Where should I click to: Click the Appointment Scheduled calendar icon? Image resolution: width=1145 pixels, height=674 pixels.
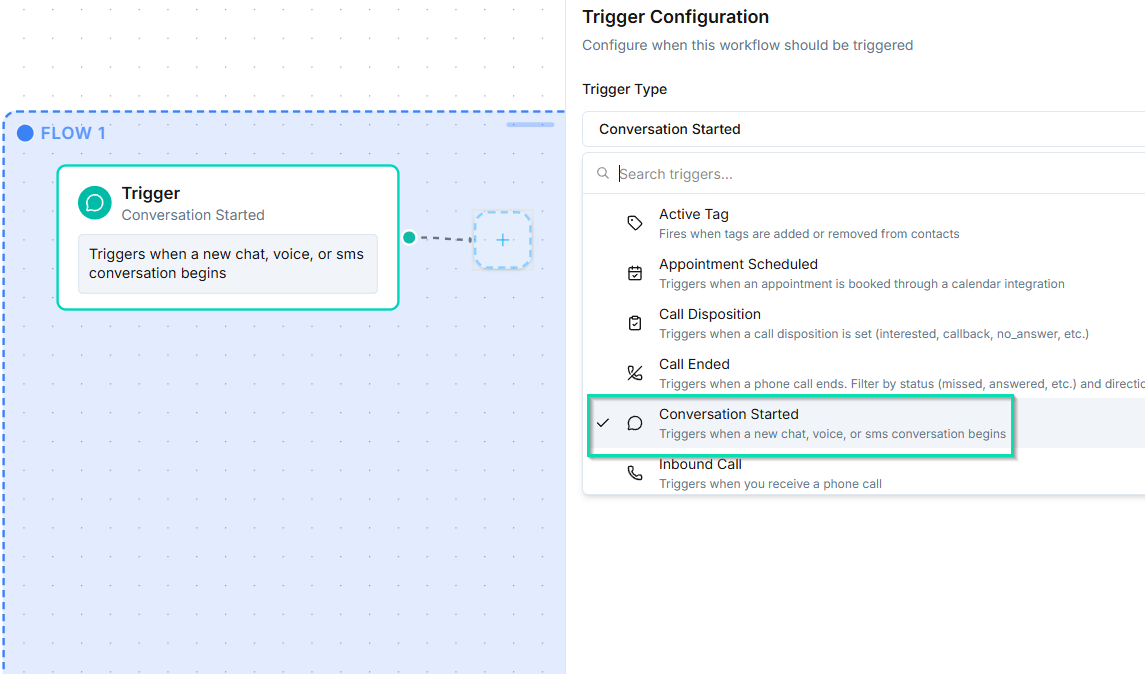[x=635, y=273]
